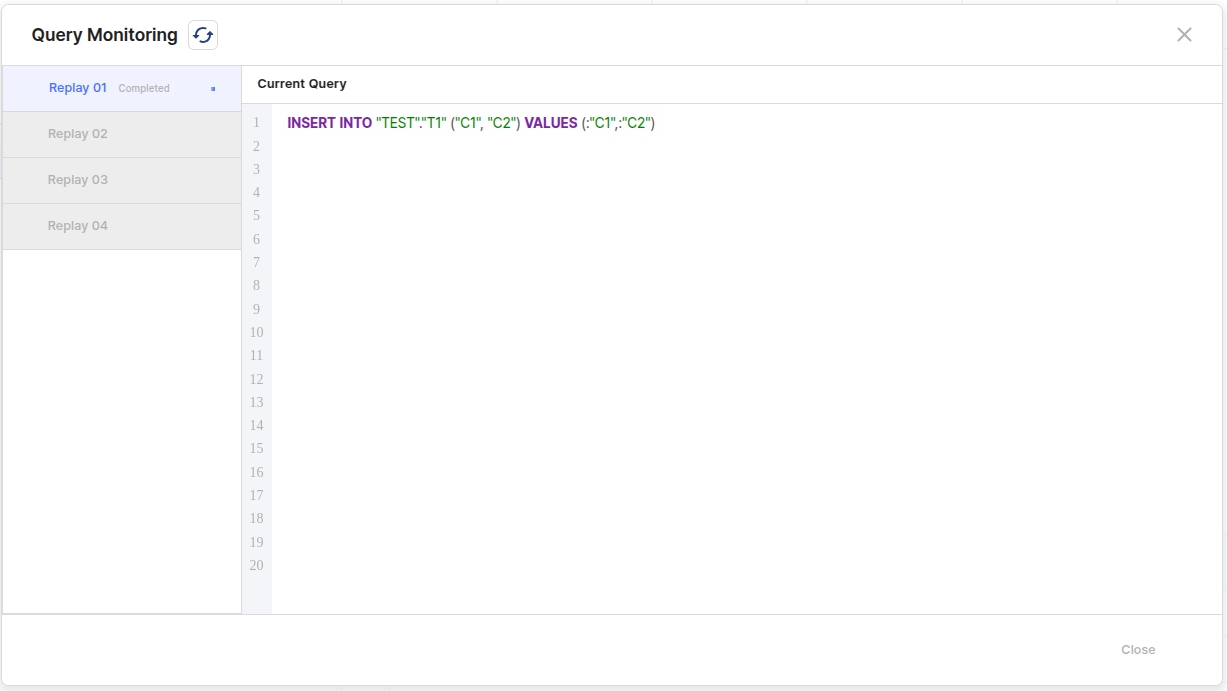
Task: Select the Replay 01 tab
Action: click(78, 88)
